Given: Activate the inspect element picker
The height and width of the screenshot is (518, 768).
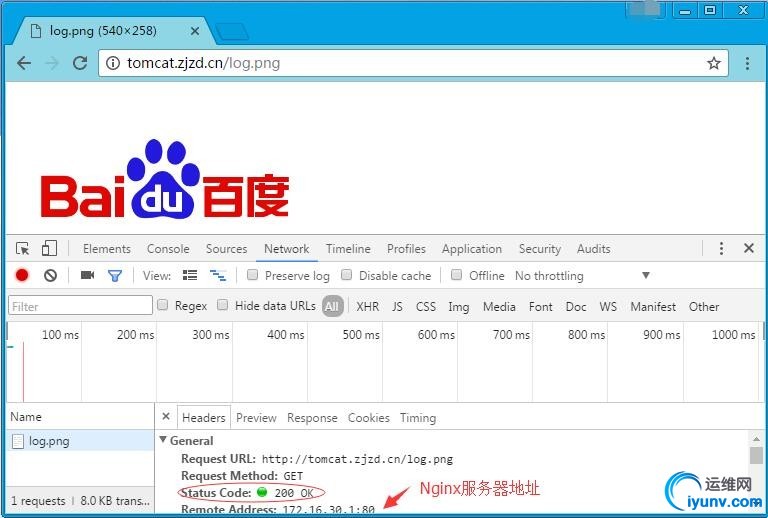Looking at the screenshot, I should click(x=23, y=249).
